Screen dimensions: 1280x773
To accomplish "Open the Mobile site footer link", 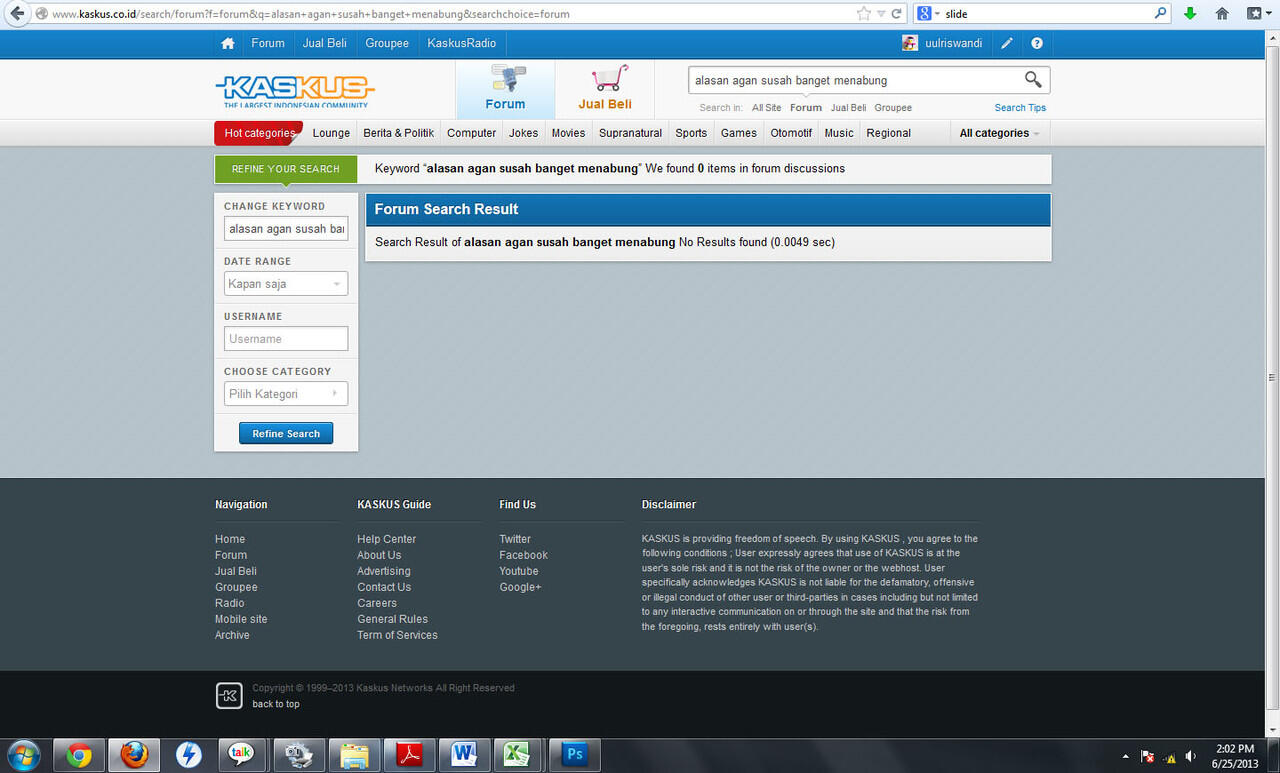I will coord(241,619).
